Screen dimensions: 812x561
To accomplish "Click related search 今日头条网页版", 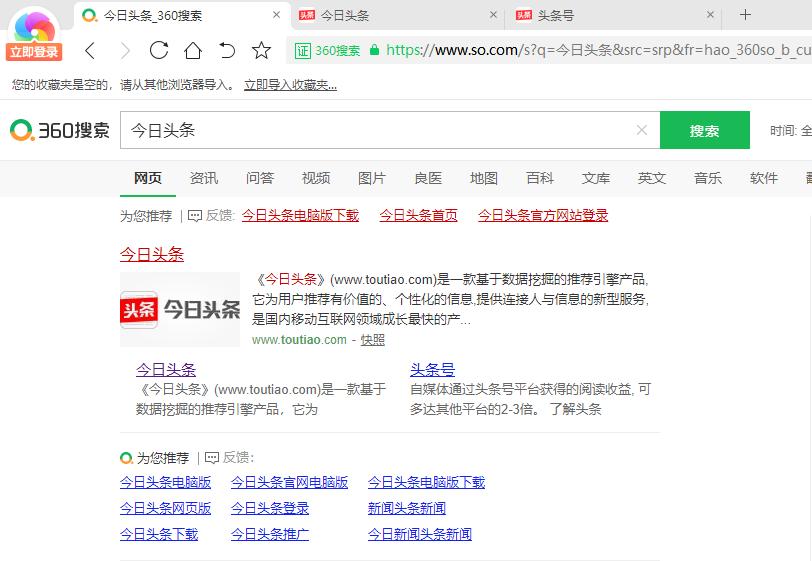I will (165, 508).
